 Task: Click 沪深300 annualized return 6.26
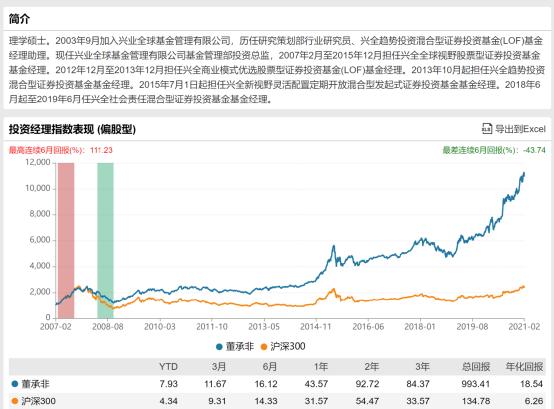(534, 401)
